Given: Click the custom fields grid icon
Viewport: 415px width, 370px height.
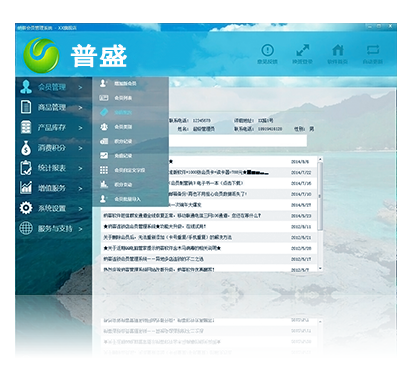Looking at the screenshot, I should pos(104,170).
